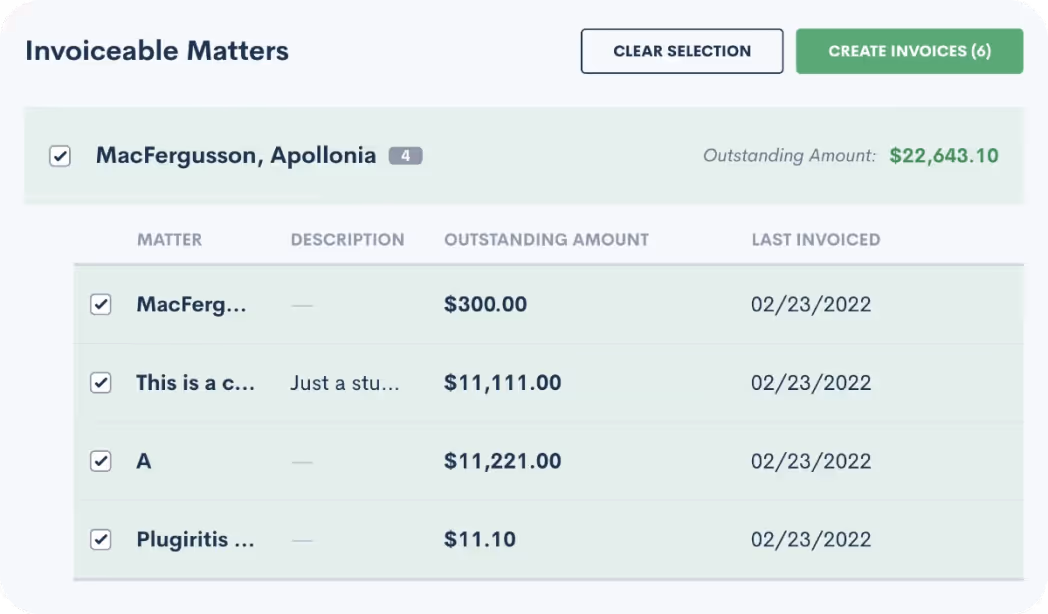Screen dimensions: 1048x614
Task: Sort by LAST INVOICED column
Action: click(816, 240)
